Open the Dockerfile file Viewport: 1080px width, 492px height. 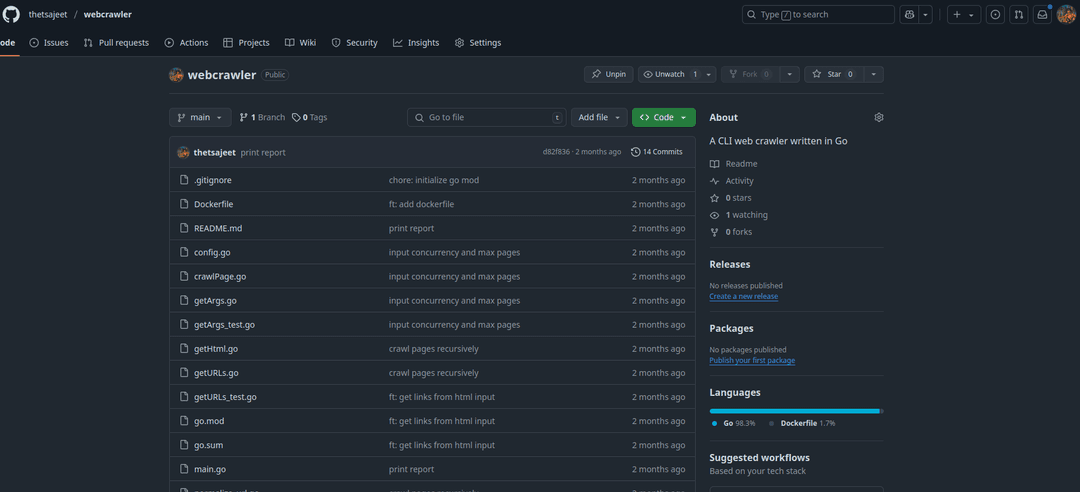coord(213,204)
